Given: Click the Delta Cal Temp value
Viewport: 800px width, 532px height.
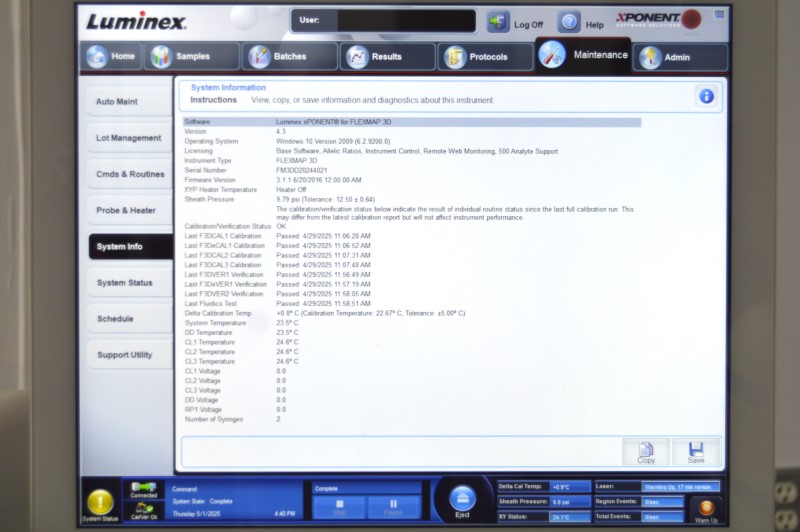Looking at the screenshot, I should click(x=570, y=487).
